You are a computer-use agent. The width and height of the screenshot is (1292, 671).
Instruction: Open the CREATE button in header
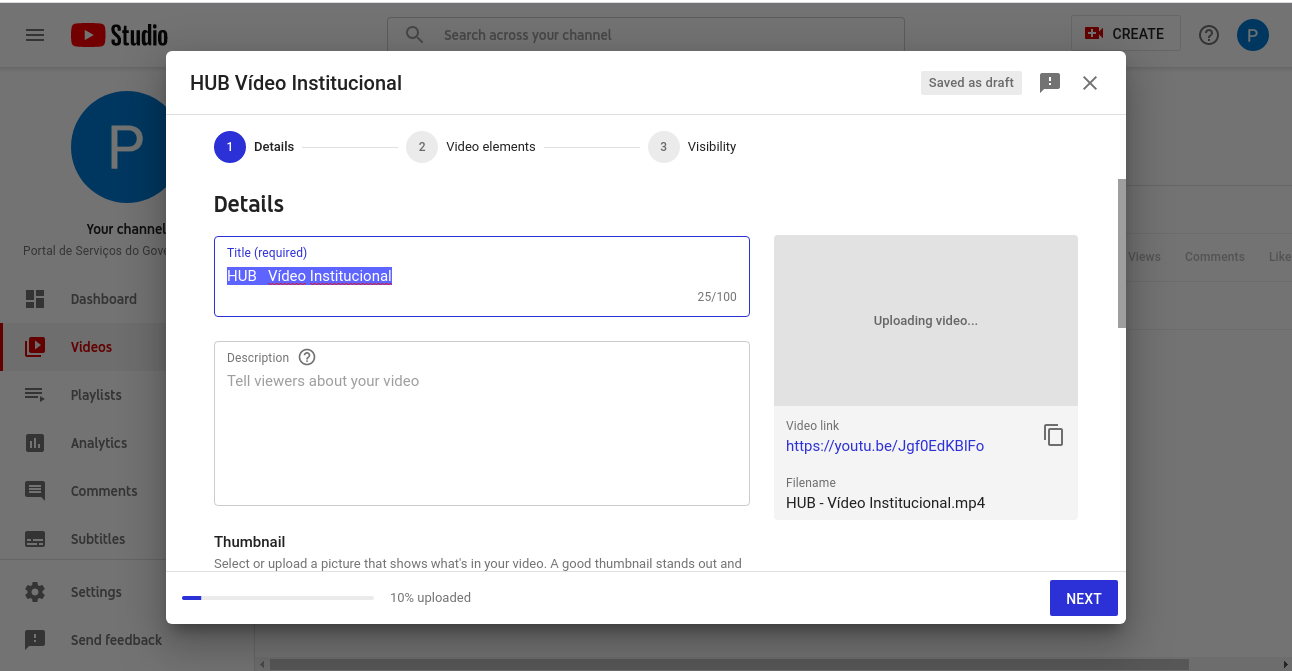pos(1125,34)
